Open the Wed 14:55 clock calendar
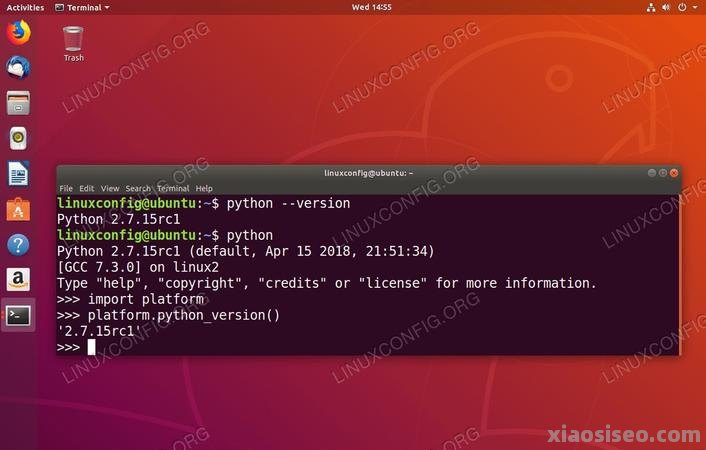 pyautogui.click(x=371, y=7)
